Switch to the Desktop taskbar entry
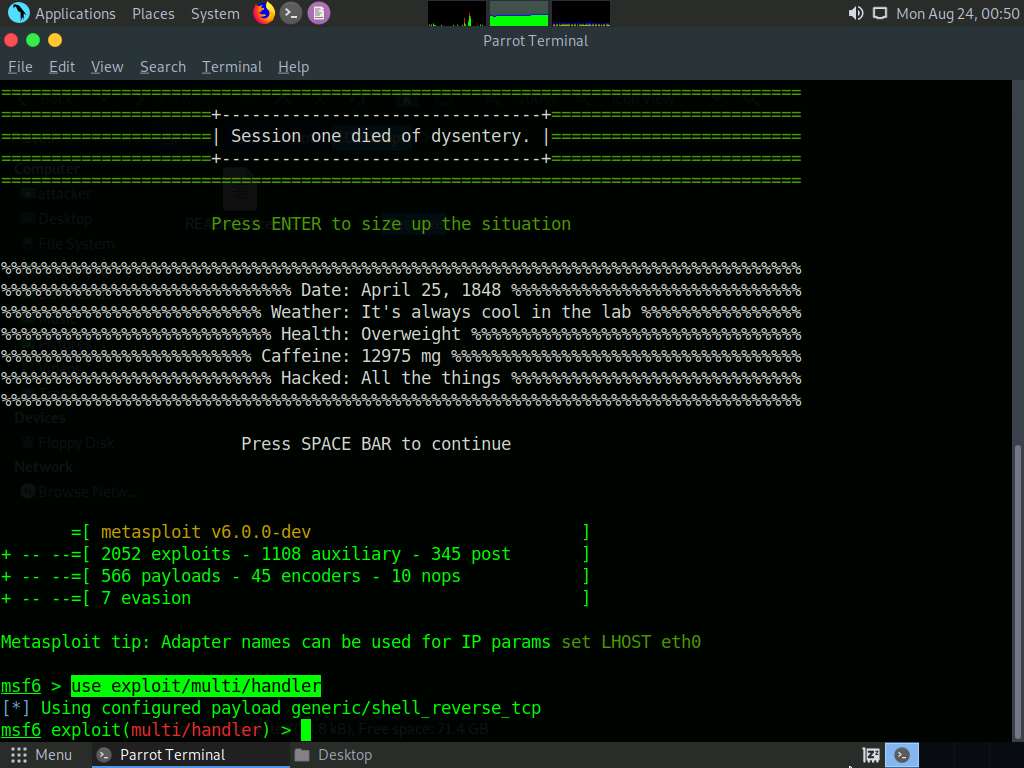The height and width of the screenshot is (768, 1024). coord(334,755)
